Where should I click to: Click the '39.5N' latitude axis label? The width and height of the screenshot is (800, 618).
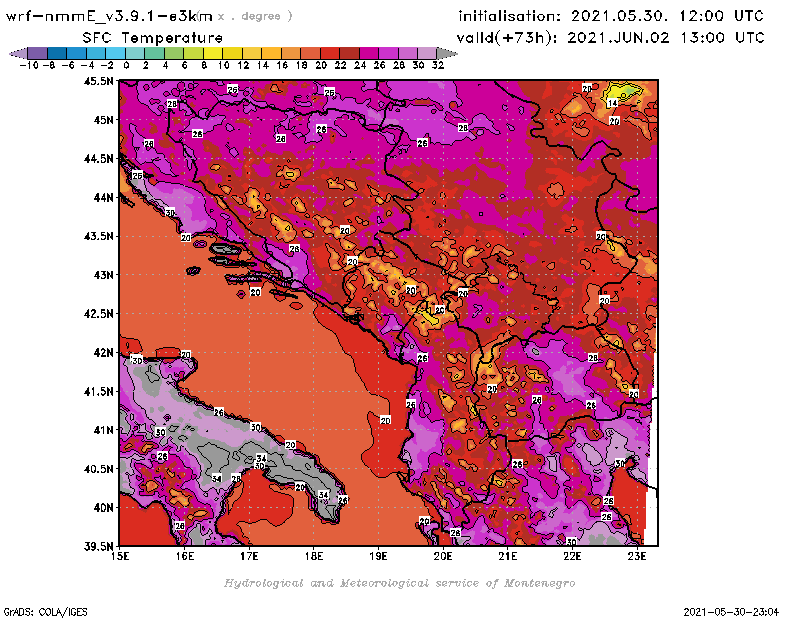click(98, 547)
